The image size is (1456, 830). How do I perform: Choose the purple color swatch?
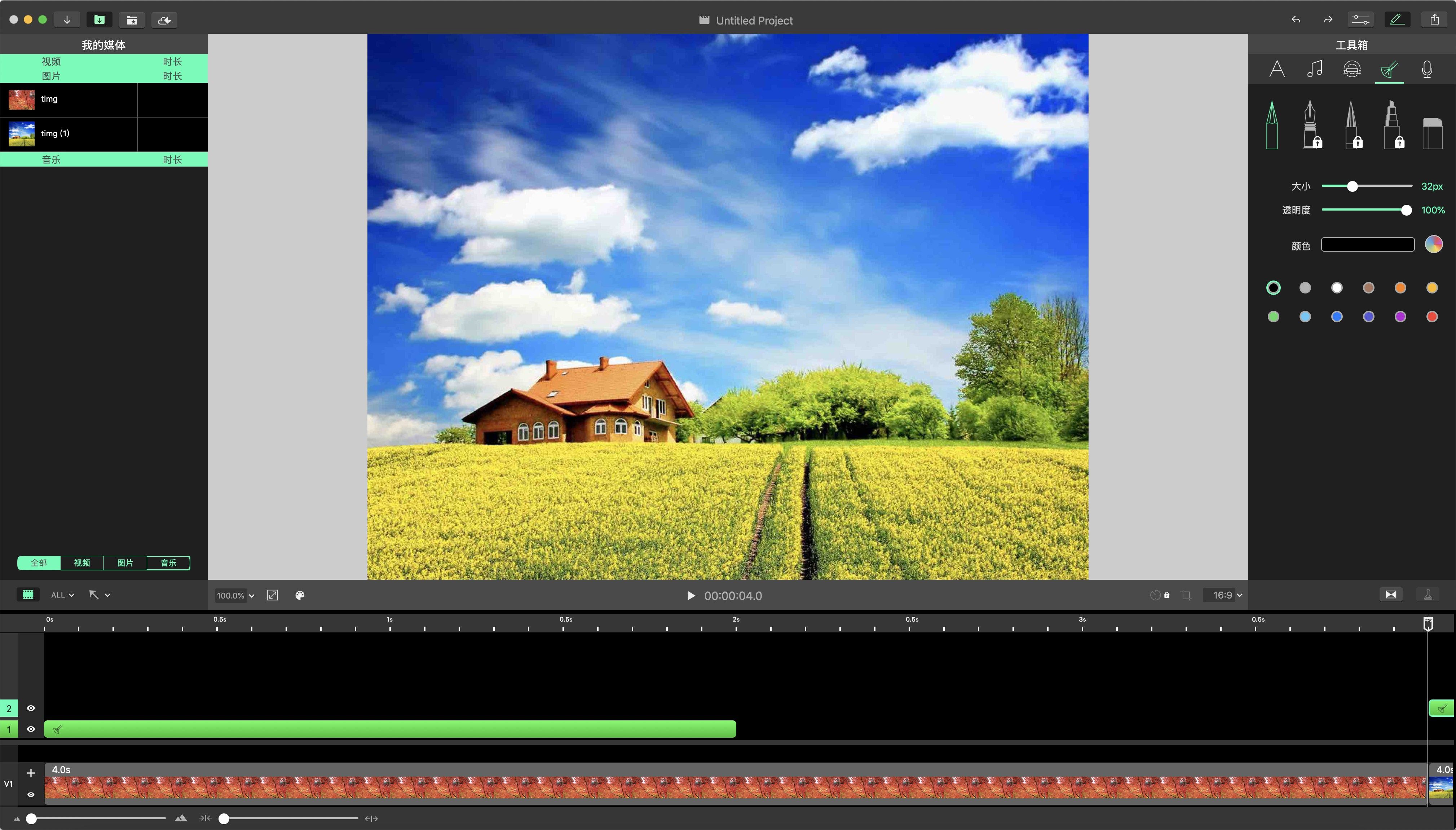[x=1400, y=317]
